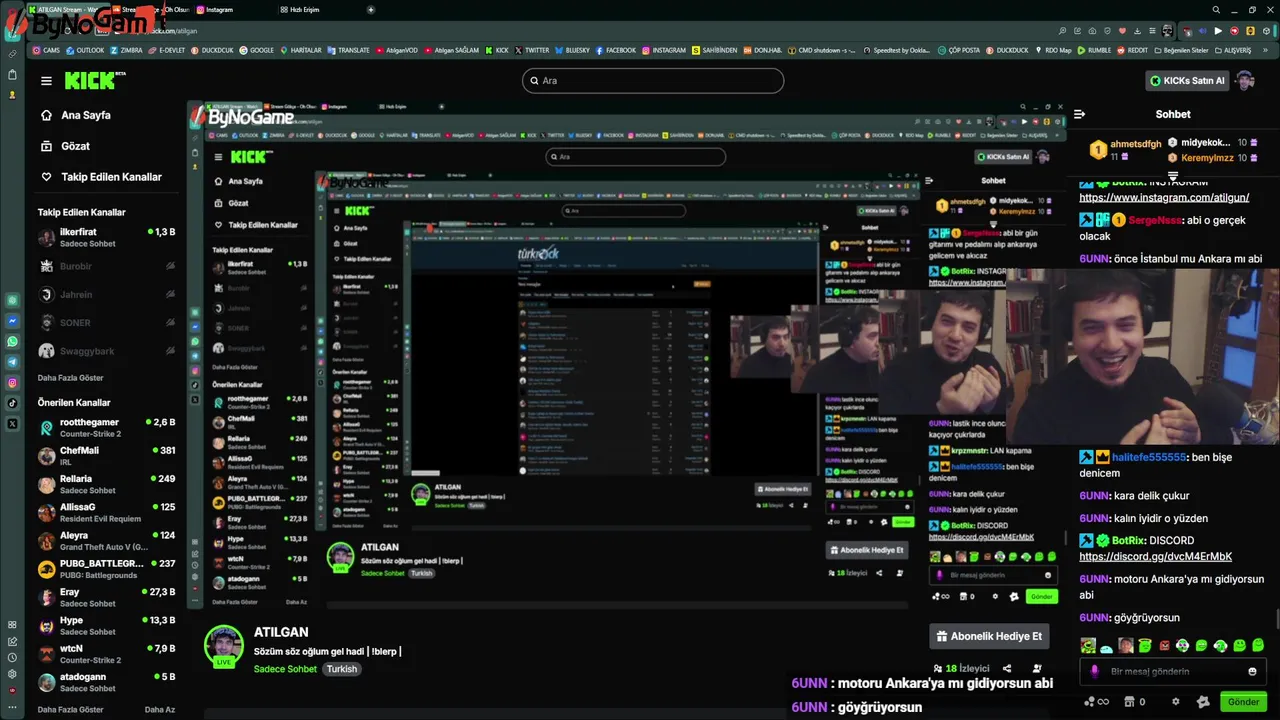The width and height of the screenshot is (1280, 720).
Task: Open the REDDIT bookmark
Action: point(1133,50)
